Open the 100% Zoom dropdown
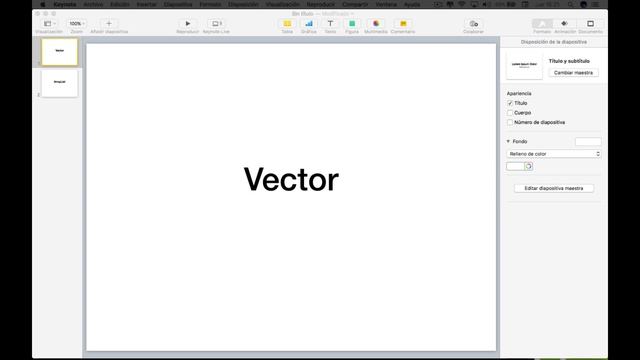This screenshot has width=640, height=360. point(76,24)
